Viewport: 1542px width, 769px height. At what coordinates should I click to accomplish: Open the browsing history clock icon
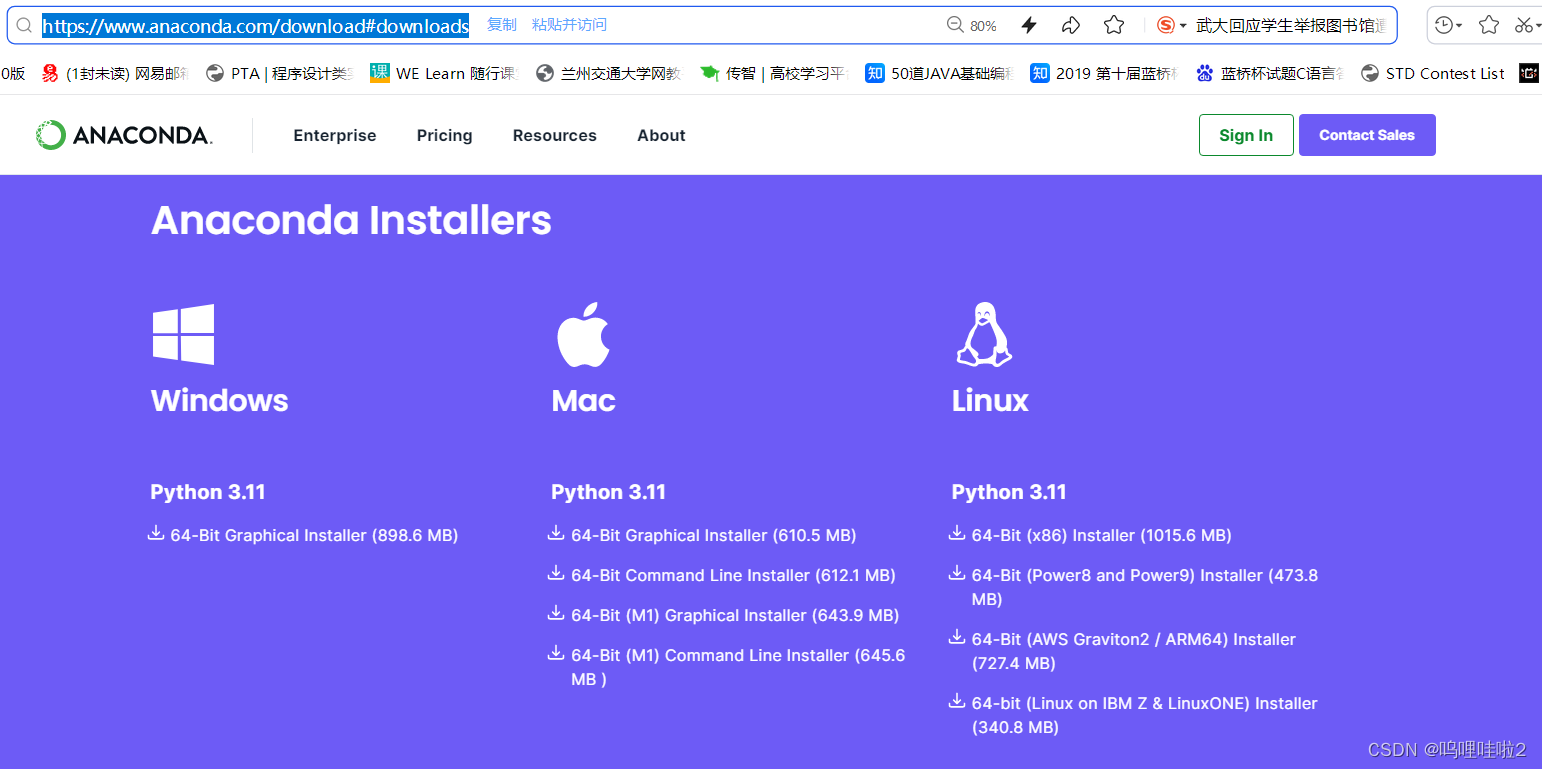click(x=1443, y=25)
